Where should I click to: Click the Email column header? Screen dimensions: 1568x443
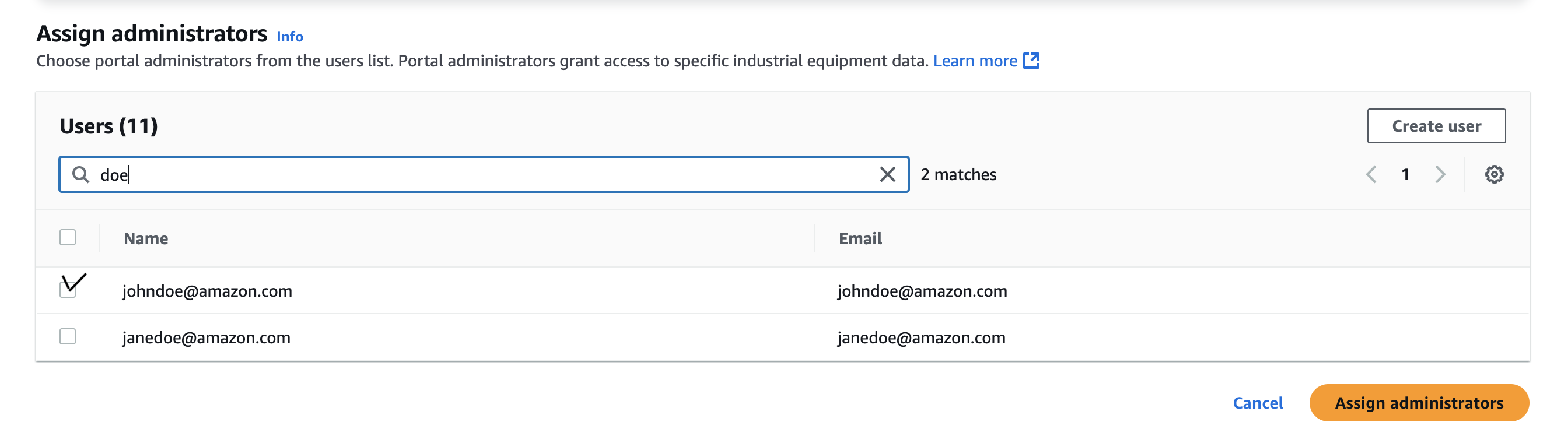[x=859, y=238]
